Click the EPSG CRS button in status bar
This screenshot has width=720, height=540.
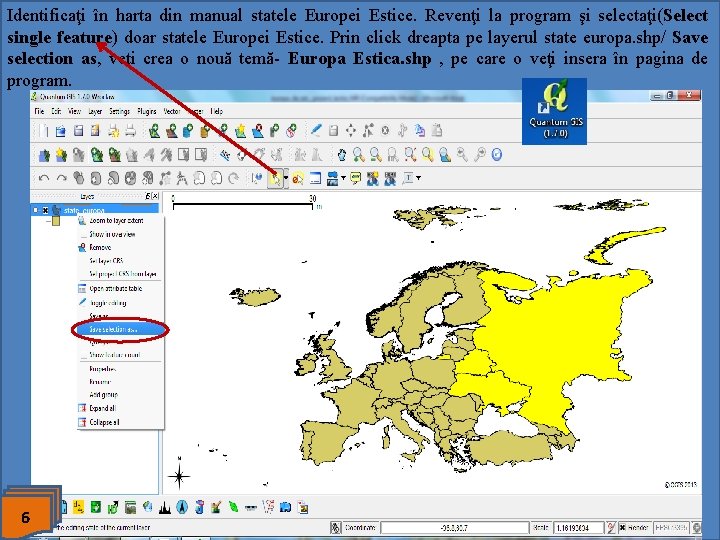coord(671,528)
